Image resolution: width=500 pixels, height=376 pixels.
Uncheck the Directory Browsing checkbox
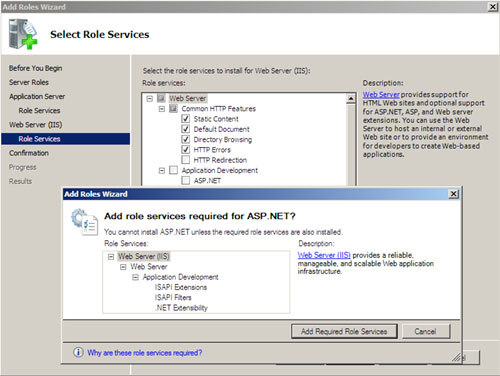click(186, 139)
